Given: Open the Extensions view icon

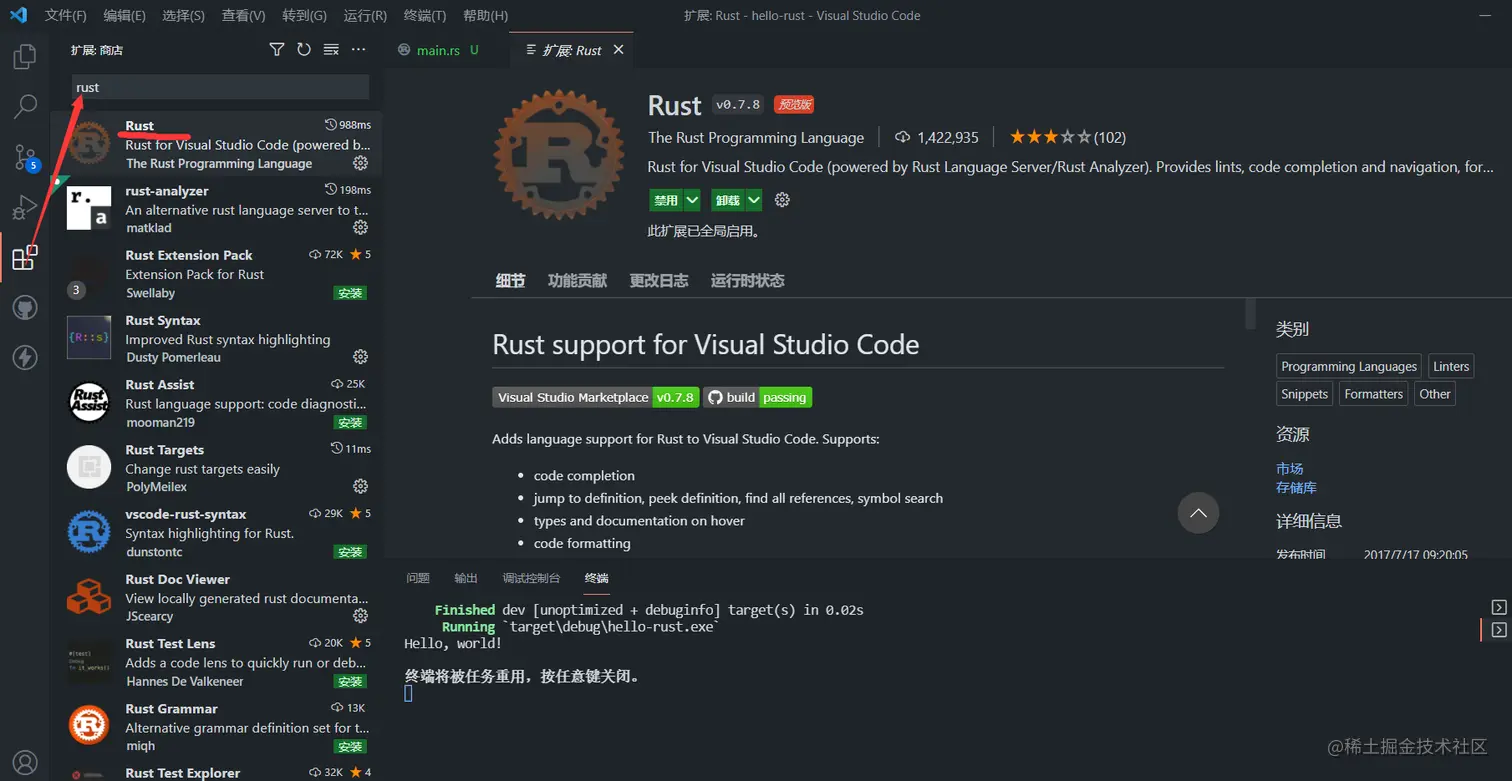Looking at the screenshot, I should (25, 258).
